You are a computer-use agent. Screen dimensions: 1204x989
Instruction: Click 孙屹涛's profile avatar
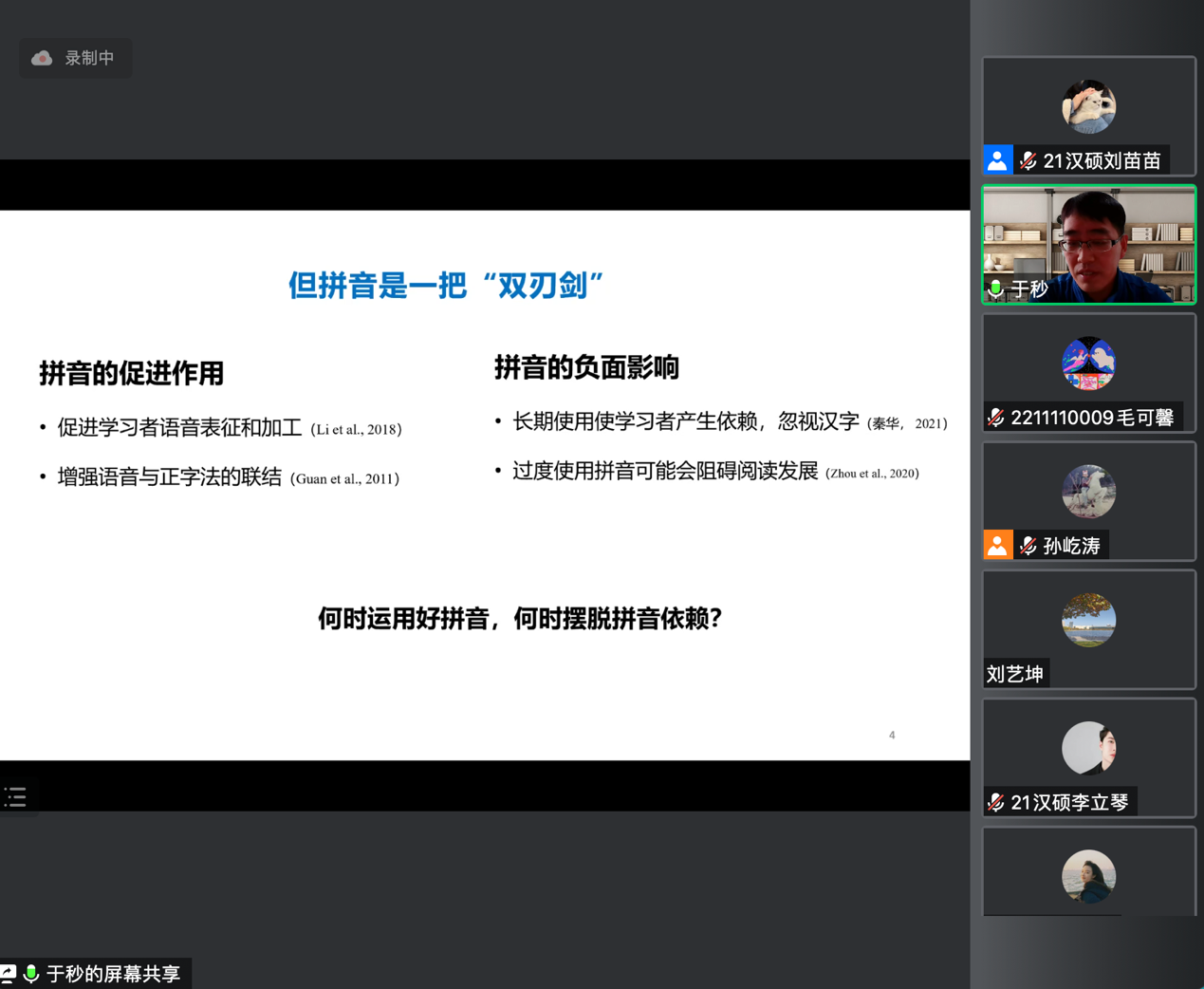click(1088, 492)
